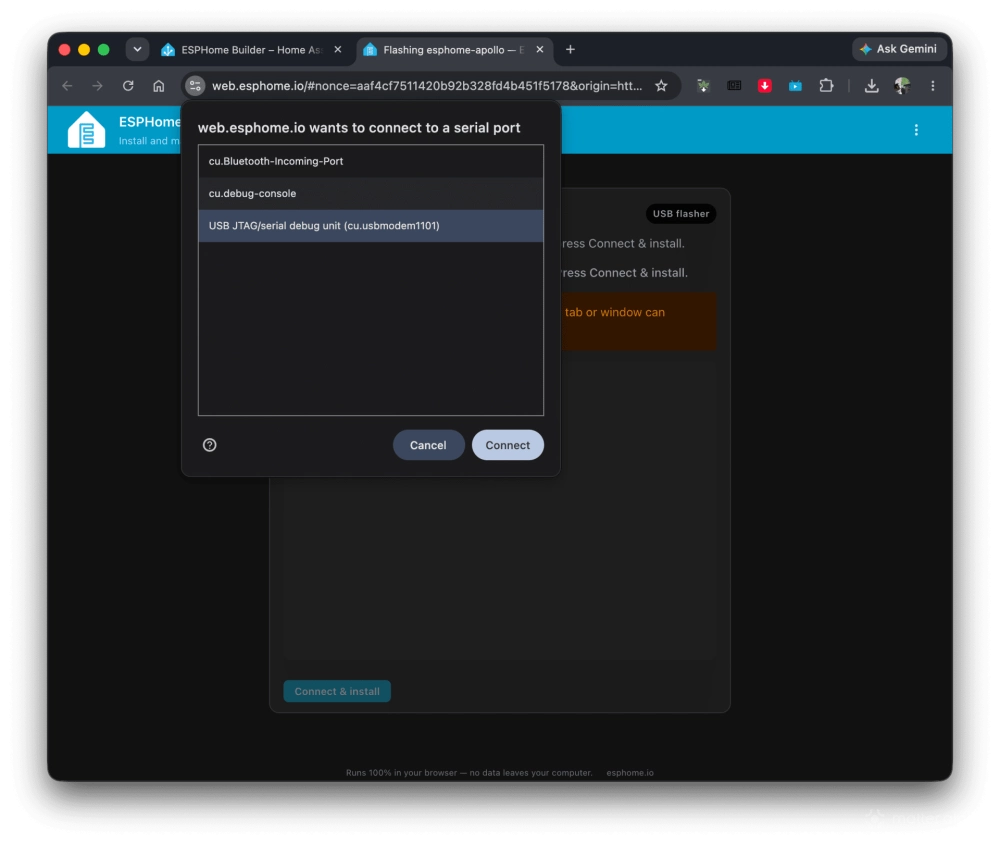This screenshot has height=844, width=1000.
Task: Open a new browser tab
Action: pos(570,50)
